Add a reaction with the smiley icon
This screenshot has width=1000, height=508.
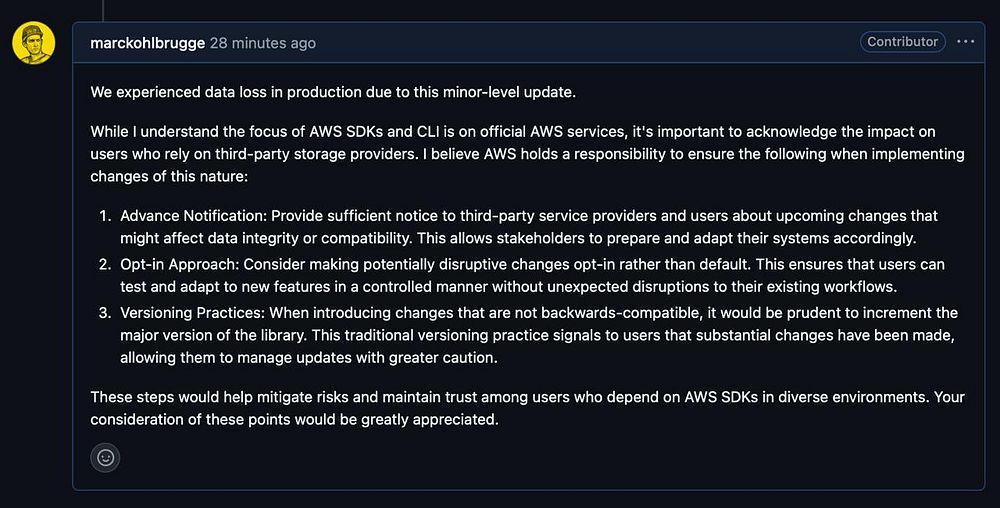point(105,458)
